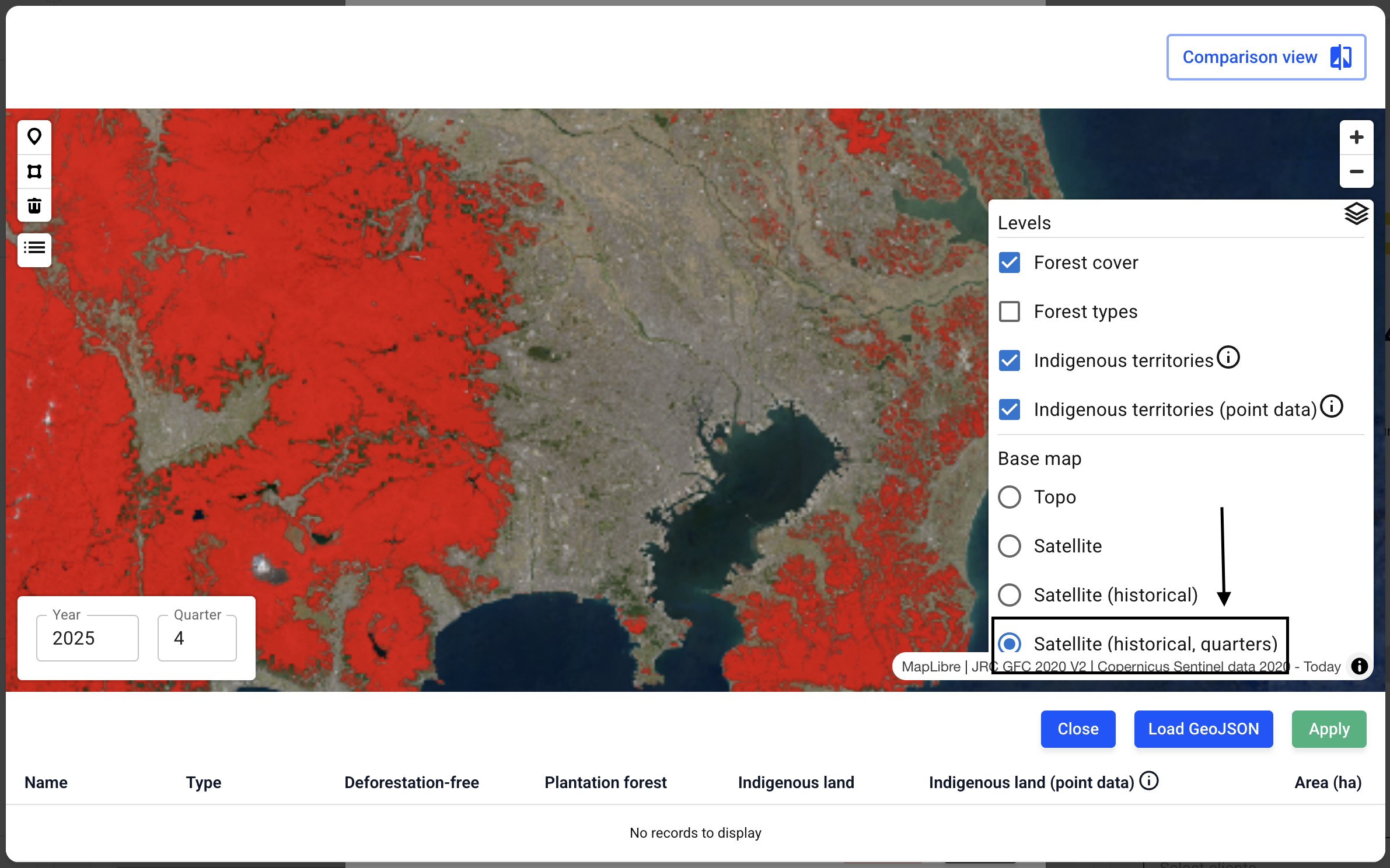Select Satellite (historical) base map

tap(1010, 595)
